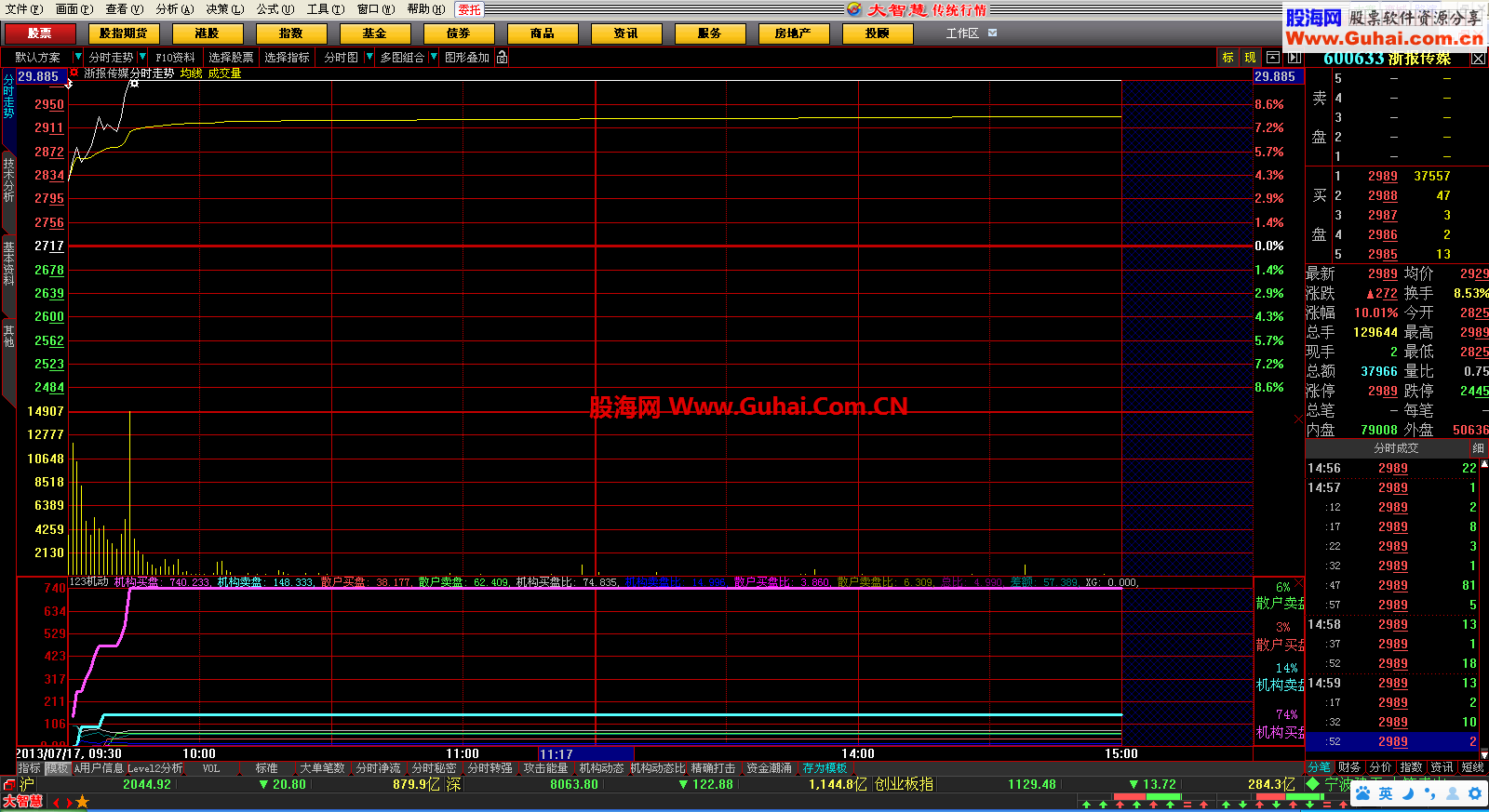This screenshot has width=1489, height=812.
Task: Click the orange star favorite icon
Action: tap(82, 802)
